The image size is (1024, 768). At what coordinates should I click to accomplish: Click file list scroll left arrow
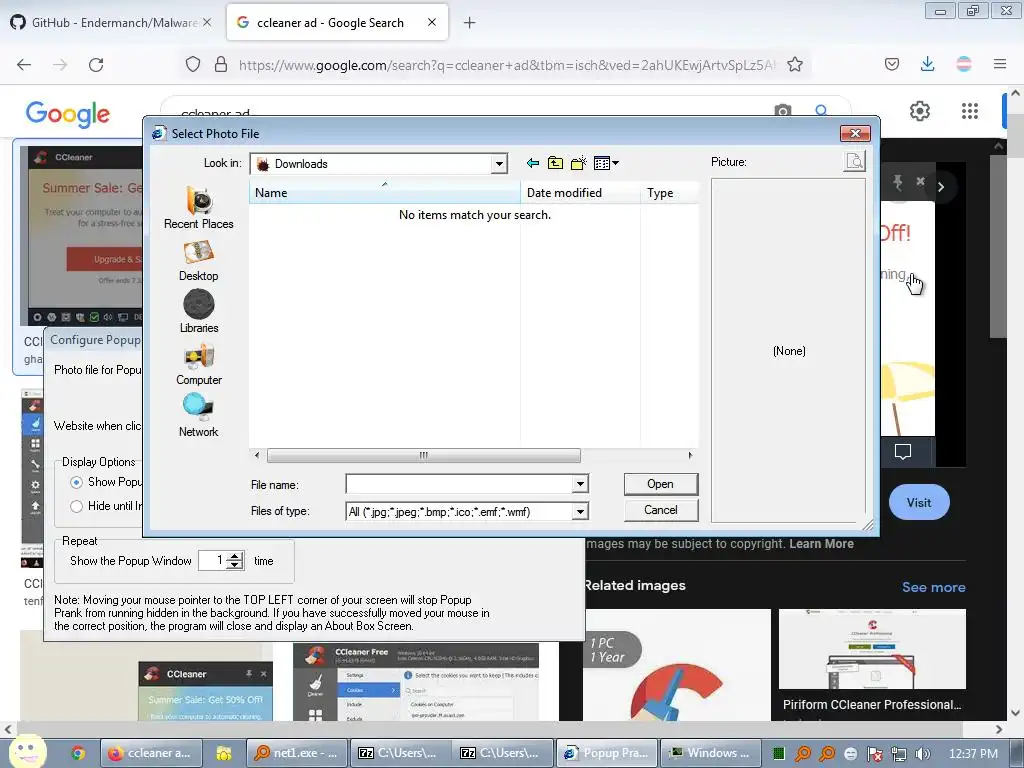point(257,455)
